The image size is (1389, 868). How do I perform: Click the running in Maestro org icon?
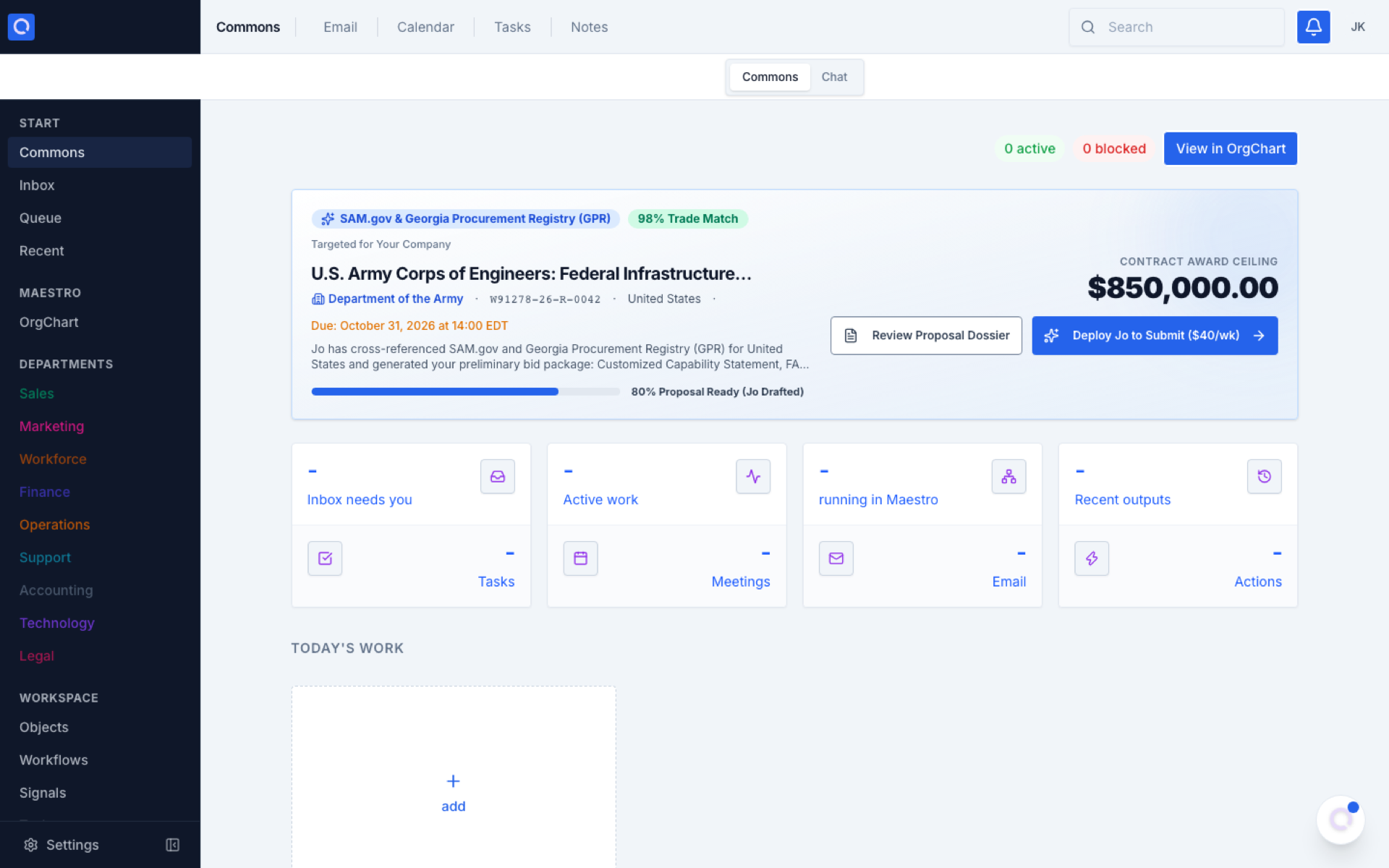(1008, 477)
